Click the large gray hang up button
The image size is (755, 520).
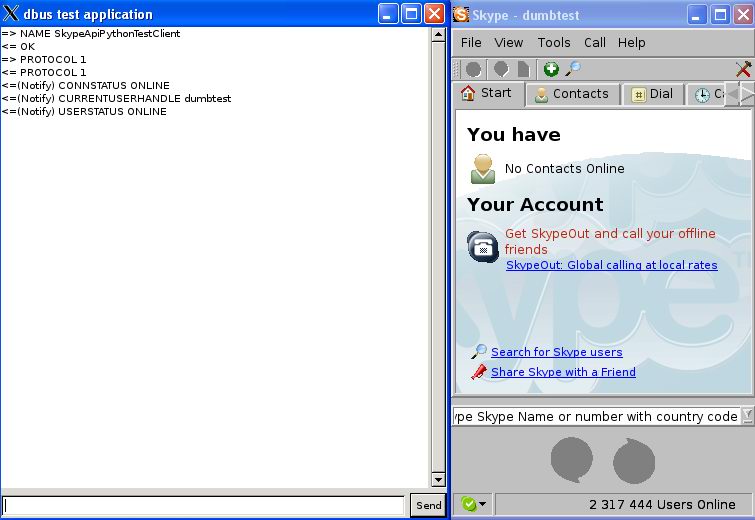634,461
